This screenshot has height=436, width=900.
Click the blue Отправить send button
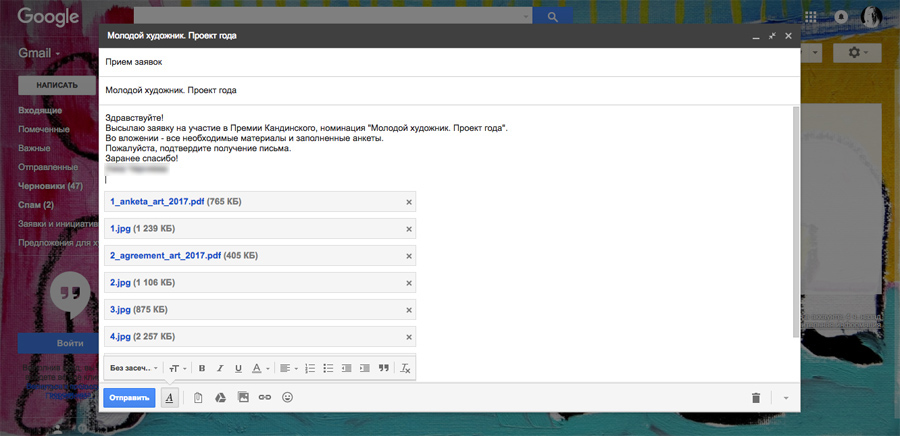tap(129, 397)
